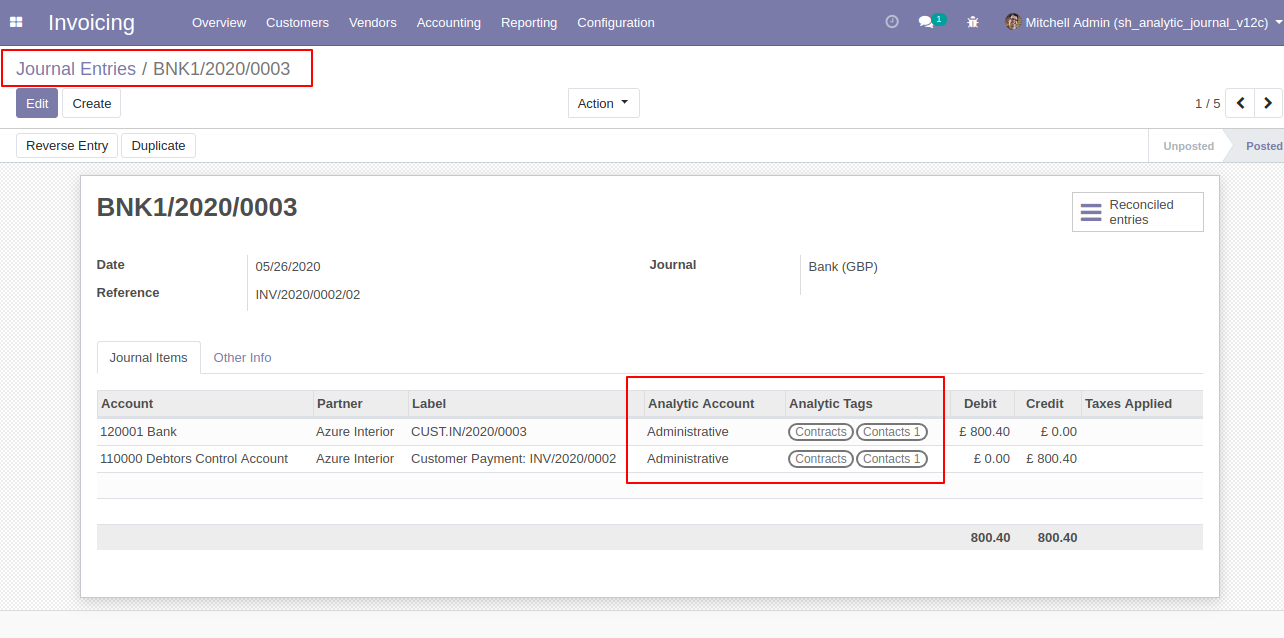Open the Configuration menu
This screenshot has height=638, width=1284.
point(616,22)
